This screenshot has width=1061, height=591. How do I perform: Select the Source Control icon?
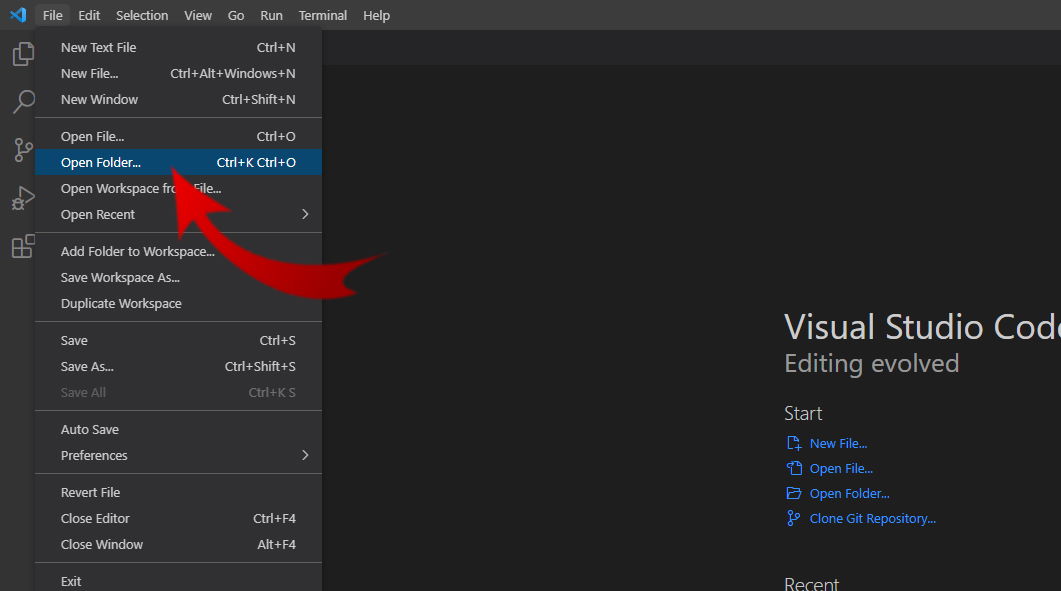tap(22, 149)
